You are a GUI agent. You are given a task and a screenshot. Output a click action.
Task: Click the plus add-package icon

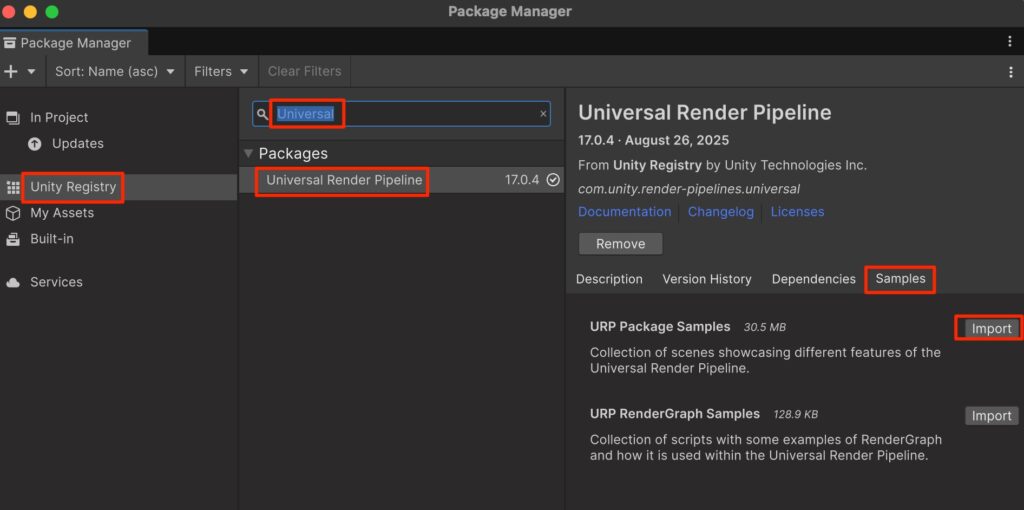10,71
